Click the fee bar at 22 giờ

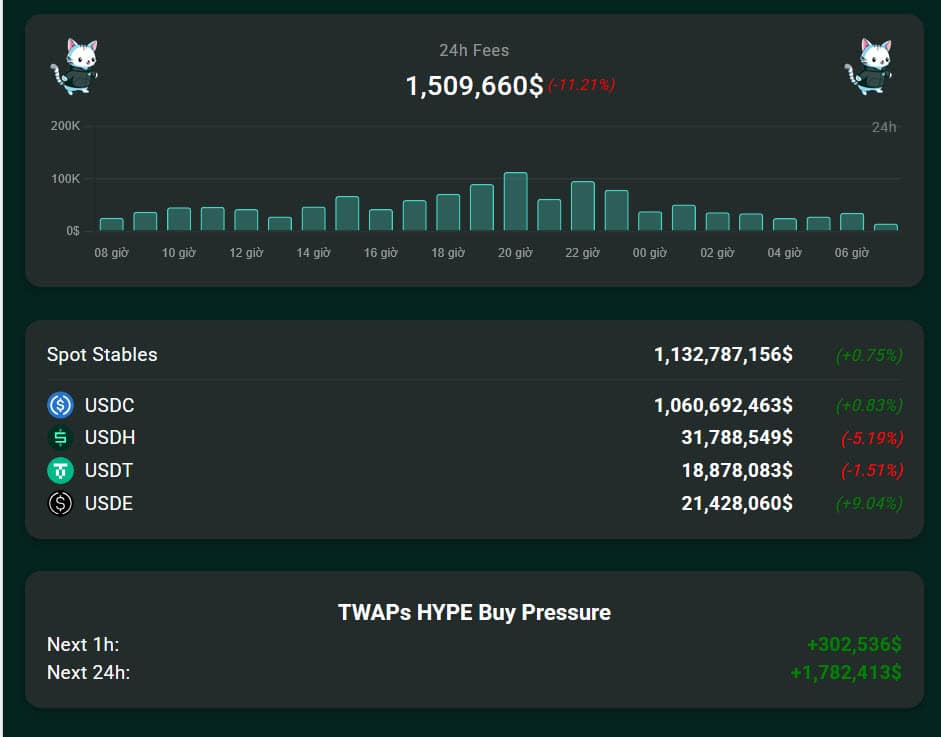(x=582, y=206)
